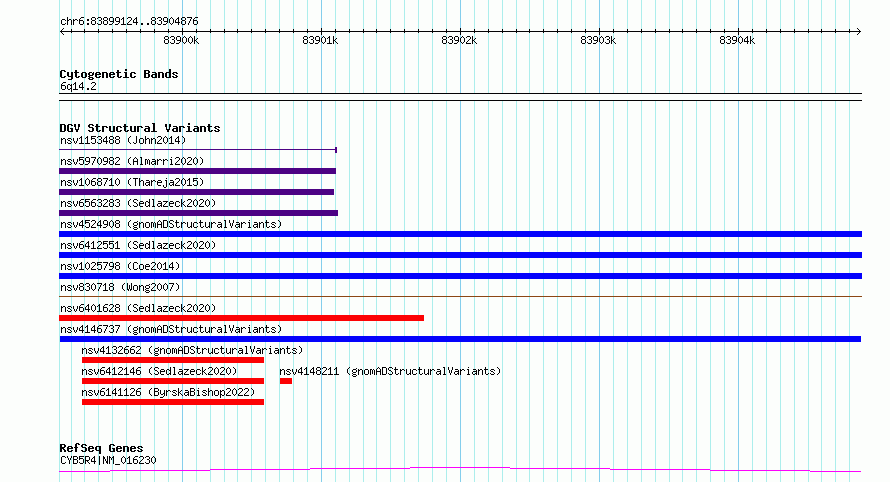Click the 83904k ruler position
The width and height of the screenshot is (890, 482).
click(737, 40)
